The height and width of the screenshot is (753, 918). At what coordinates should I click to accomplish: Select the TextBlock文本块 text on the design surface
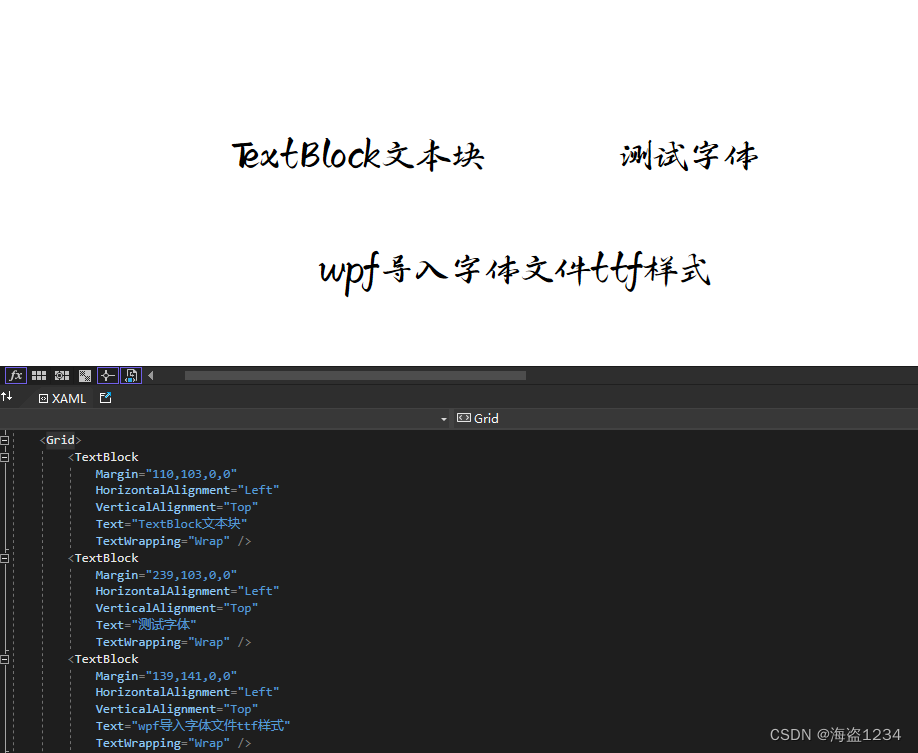[357, 155]
